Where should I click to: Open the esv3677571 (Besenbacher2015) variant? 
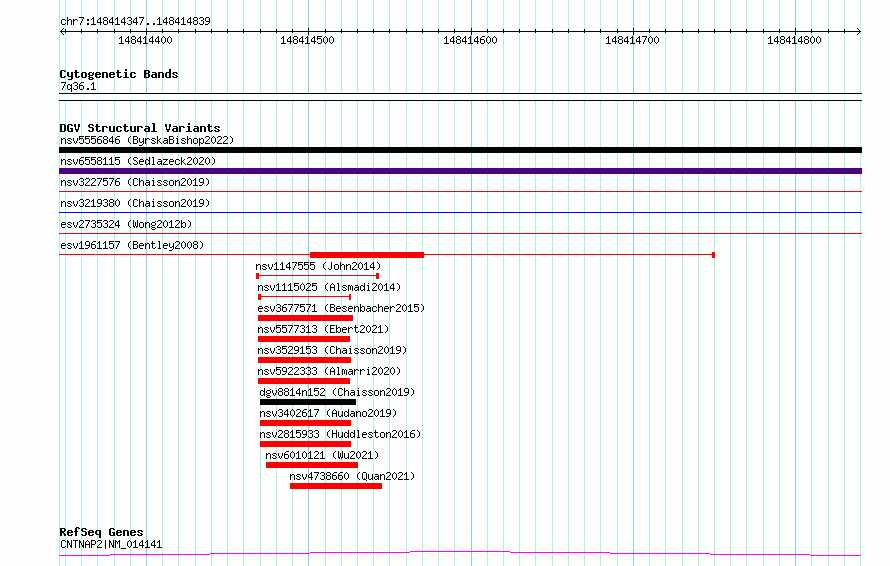[341, 308]
